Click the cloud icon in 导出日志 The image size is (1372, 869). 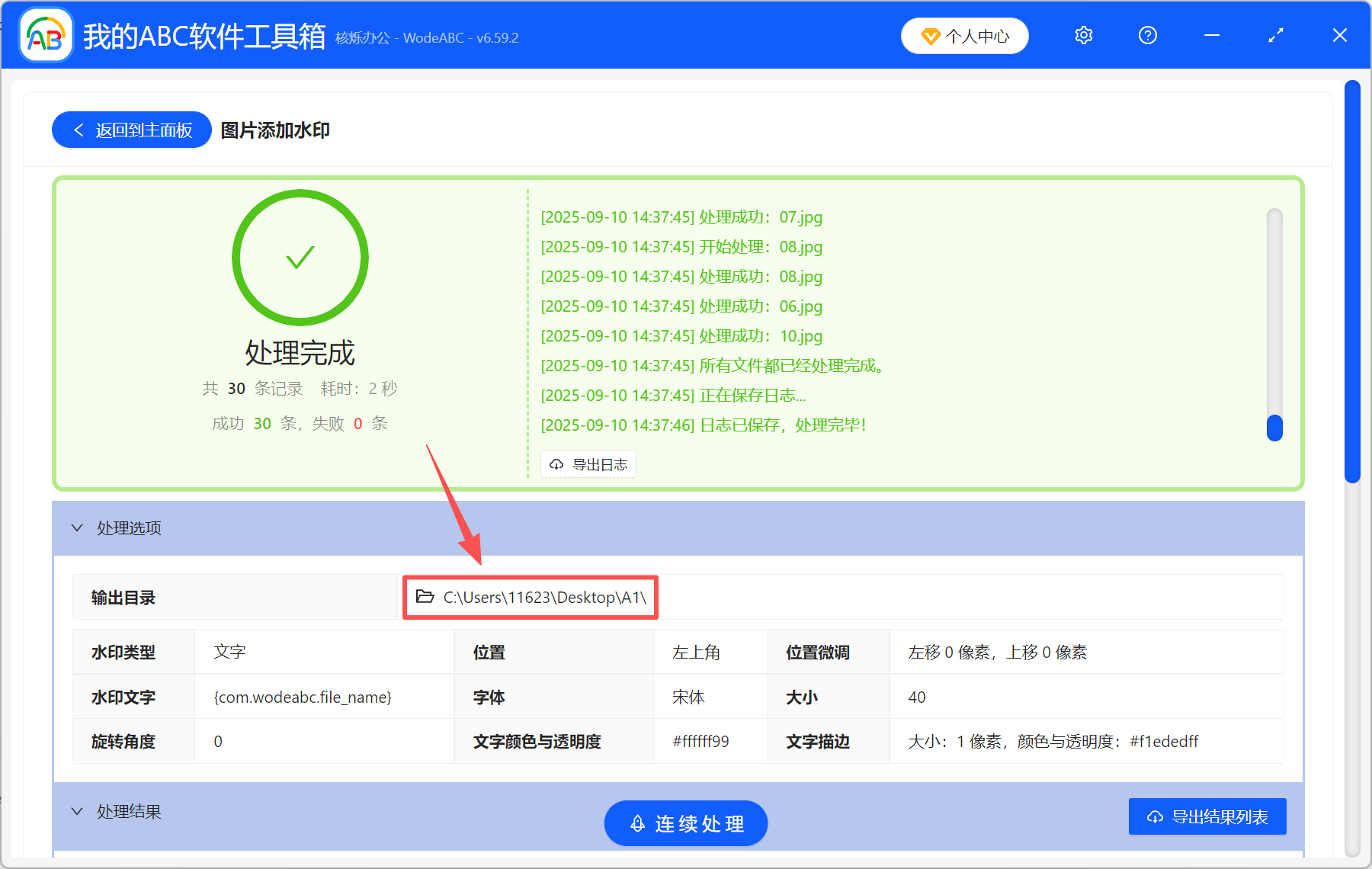556,464
